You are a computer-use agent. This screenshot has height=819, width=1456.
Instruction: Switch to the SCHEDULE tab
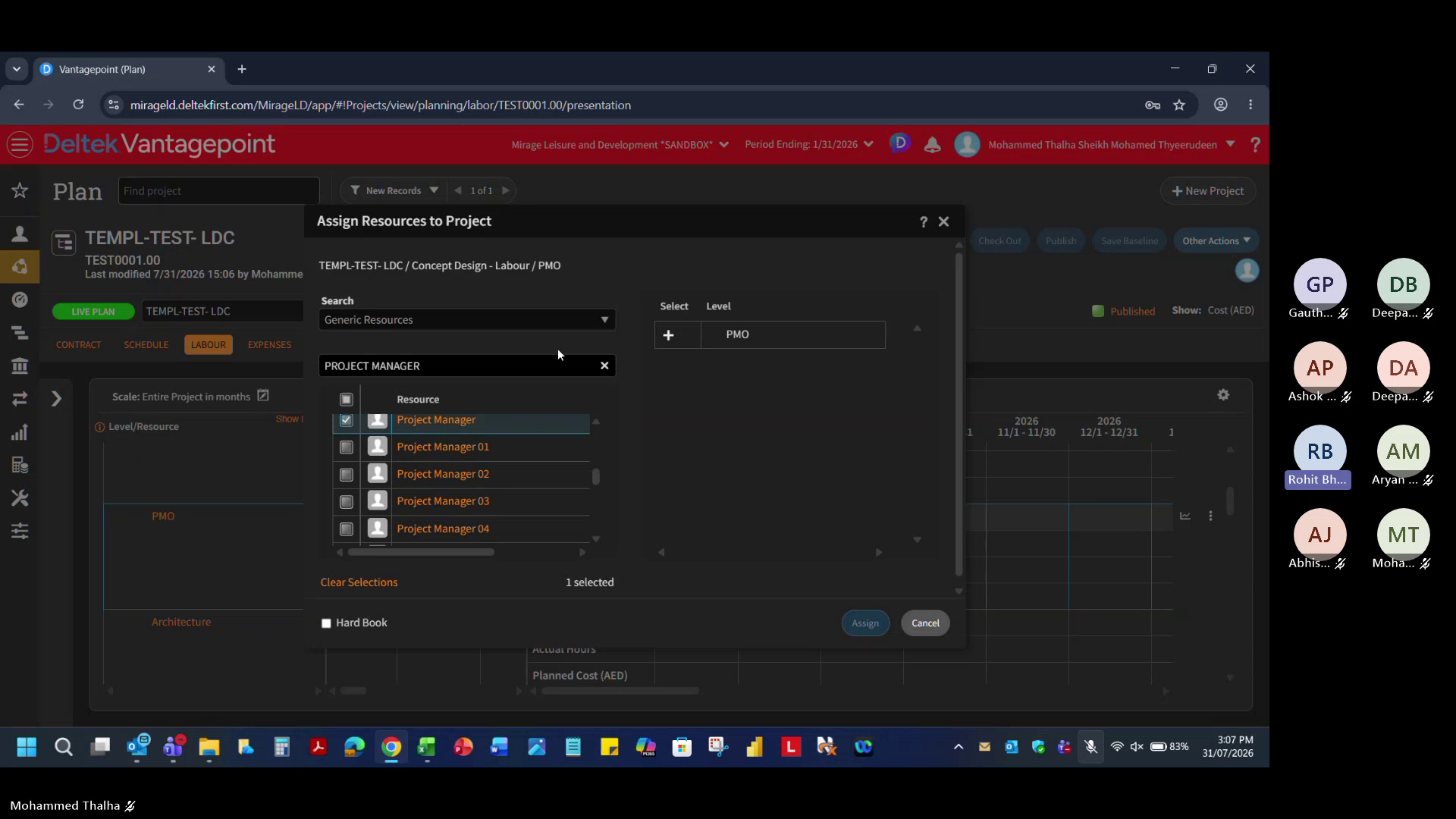[146, 345]
